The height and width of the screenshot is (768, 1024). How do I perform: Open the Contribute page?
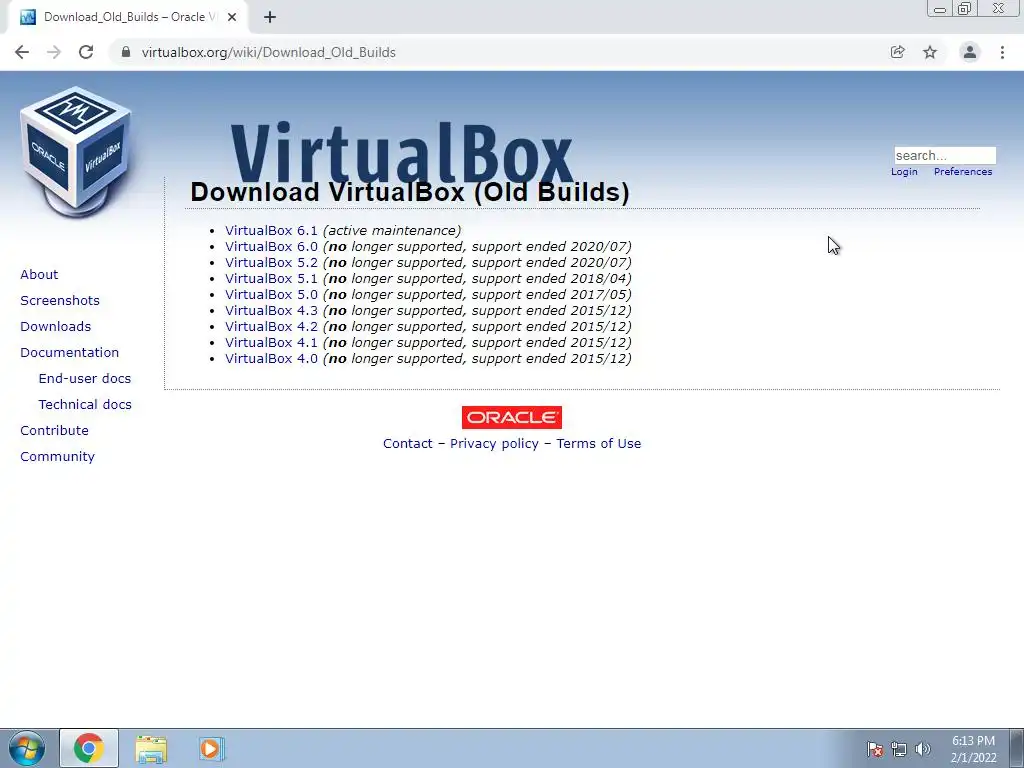(54, 430)
